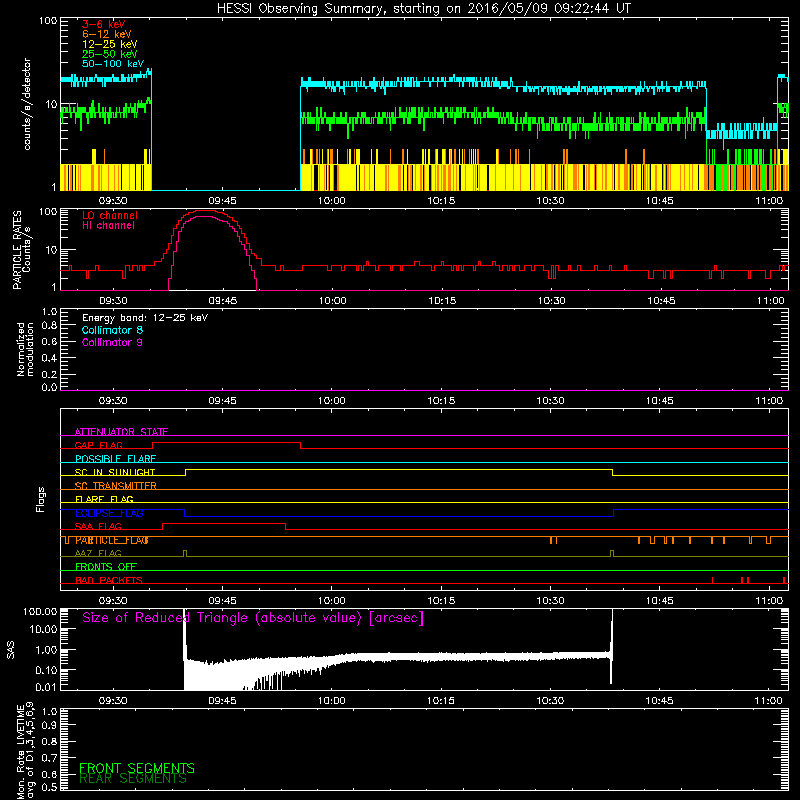Click 'Size of Reduced Triangle' caption

[253, 618]
